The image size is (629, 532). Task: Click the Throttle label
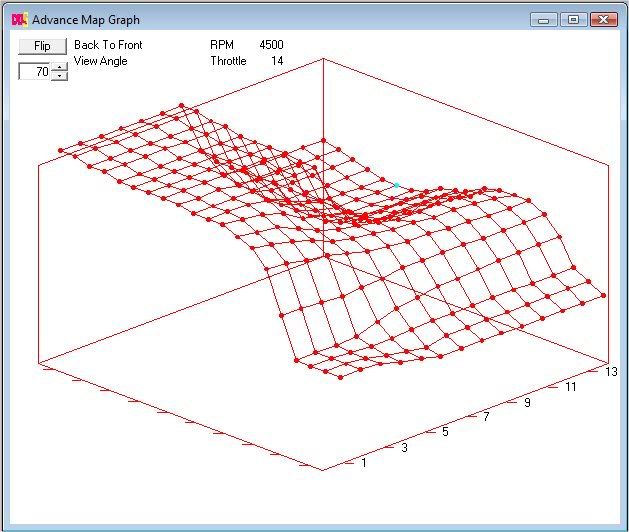point(228,61)
